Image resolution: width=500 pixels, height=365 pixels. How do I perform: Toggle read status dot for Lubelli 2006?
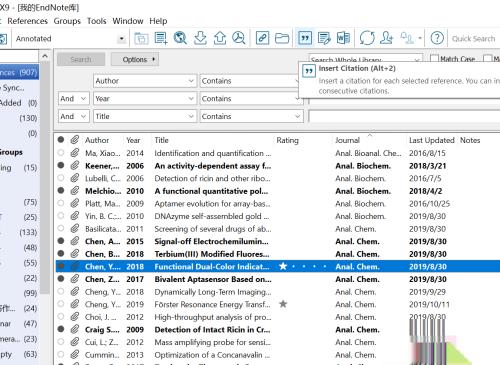pos(61,178)
